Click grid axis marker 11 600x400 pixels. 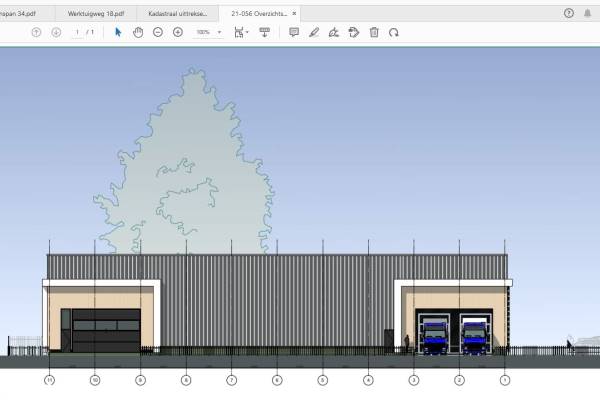click(x=49, y=380)
